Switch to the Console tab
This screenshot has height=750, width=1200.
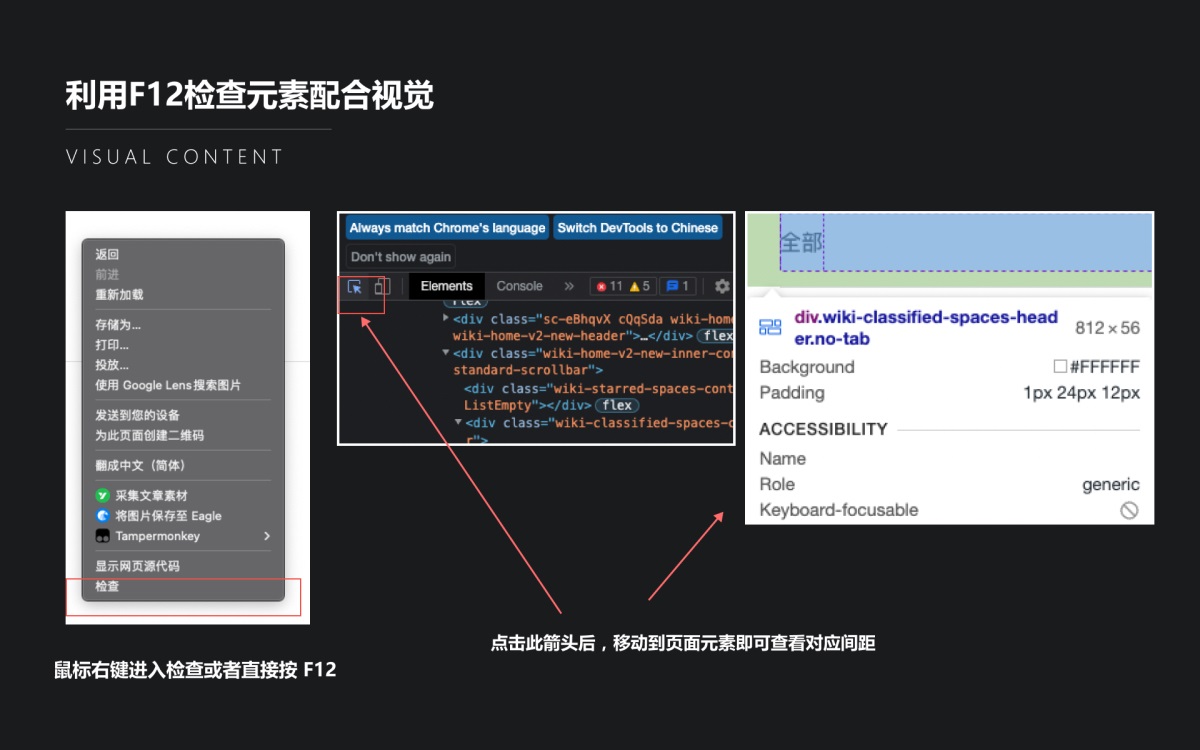519,286
